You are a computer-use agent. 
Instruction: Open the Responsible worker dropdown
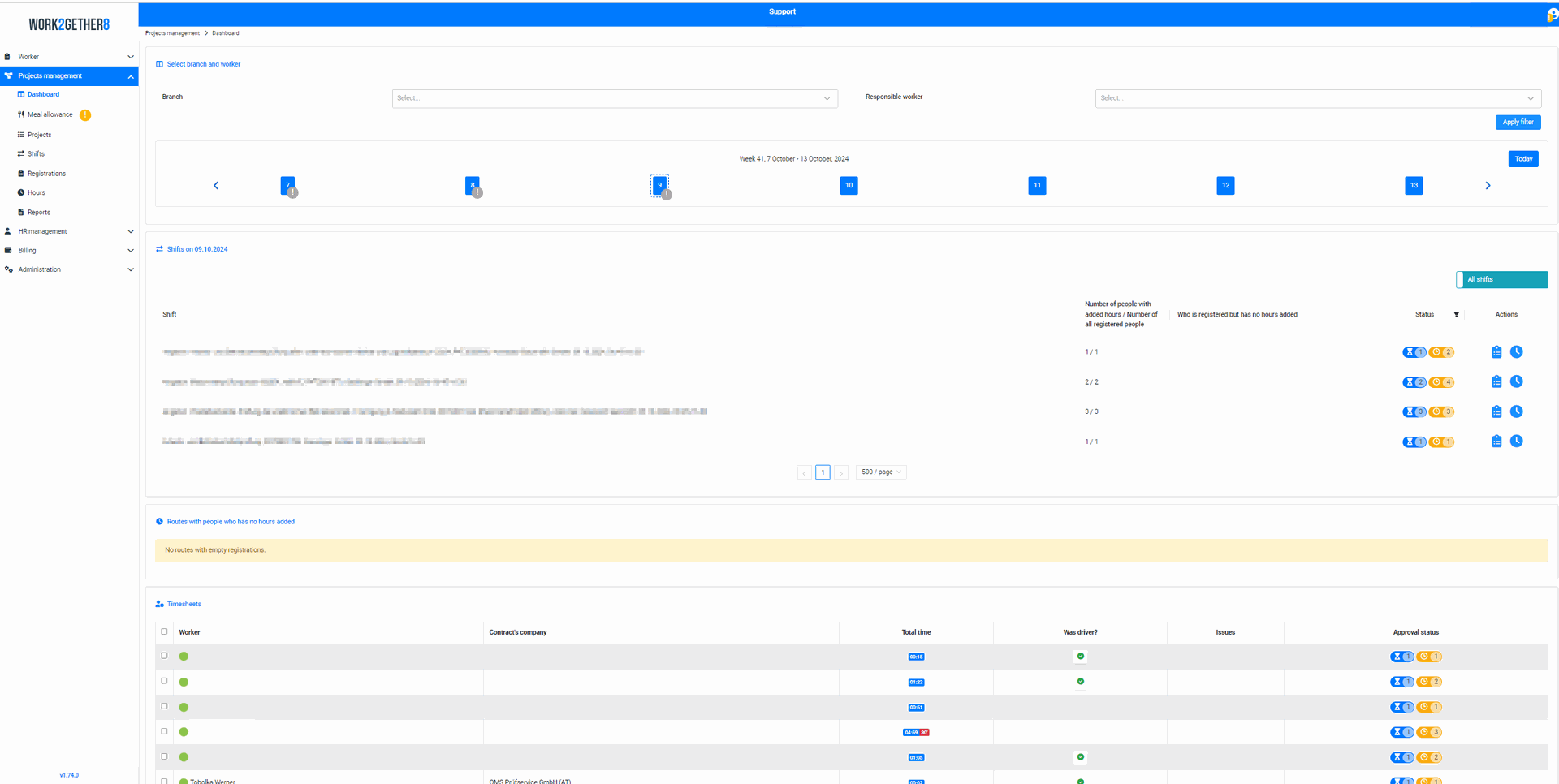pos(1317,98)
